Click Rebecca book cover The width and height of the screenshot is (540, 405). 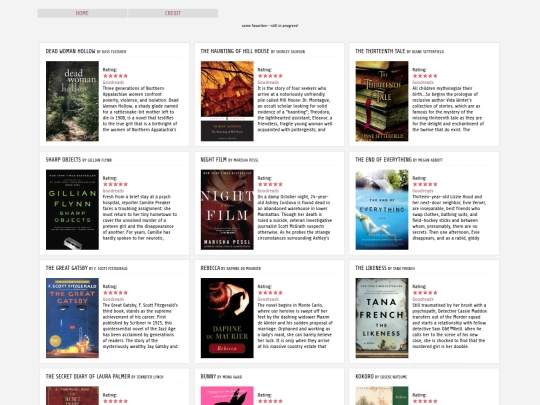pyautogui.click(x=227, y=318)
